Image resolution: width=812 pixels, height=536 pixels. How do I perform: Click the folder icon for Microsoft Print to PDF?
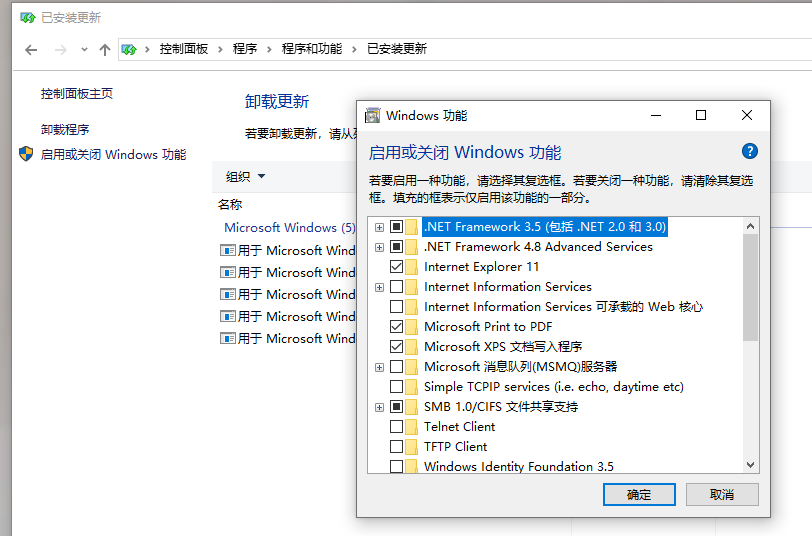click(412, 327)
